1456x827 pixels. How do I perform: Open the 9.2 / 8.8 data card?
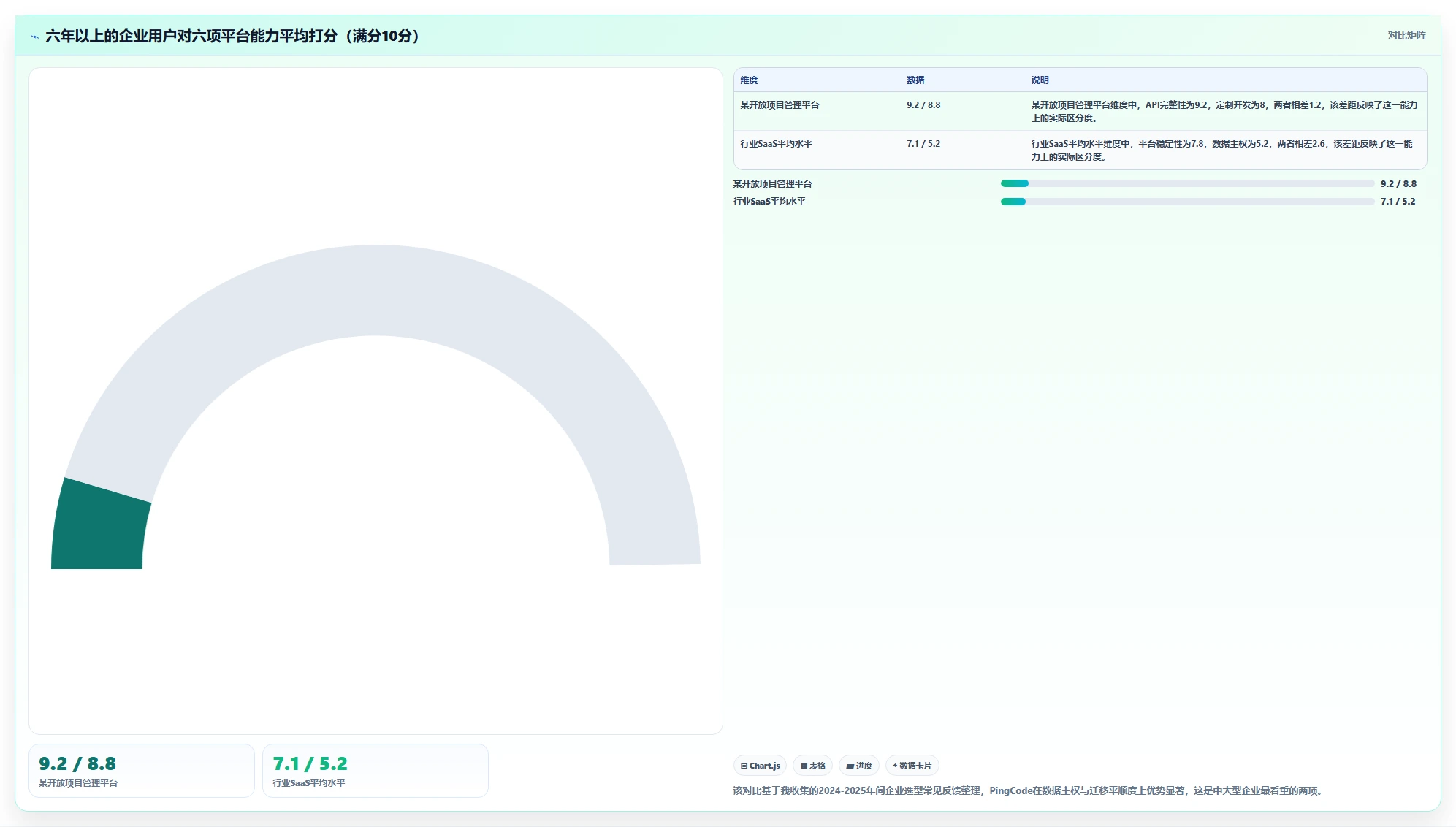[x=142, y=771]
